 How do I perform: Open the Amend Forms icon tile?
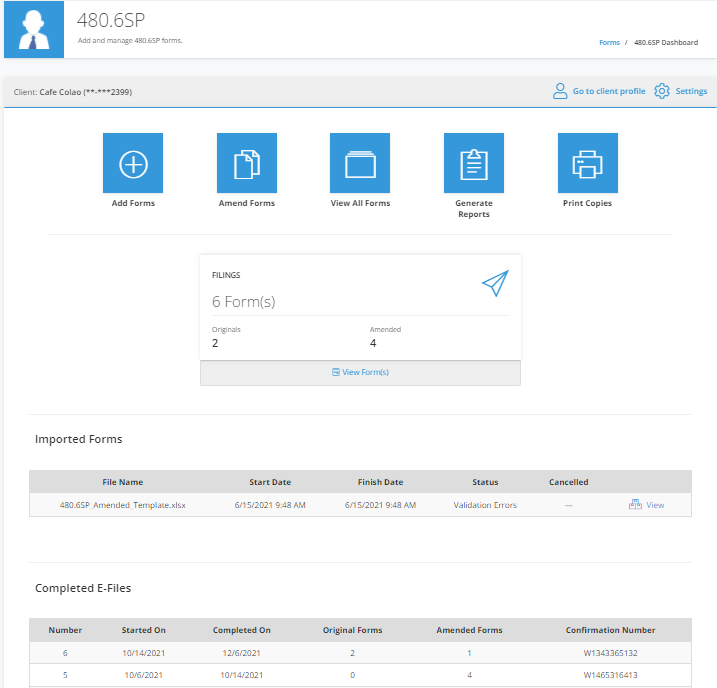coord(246,163)
